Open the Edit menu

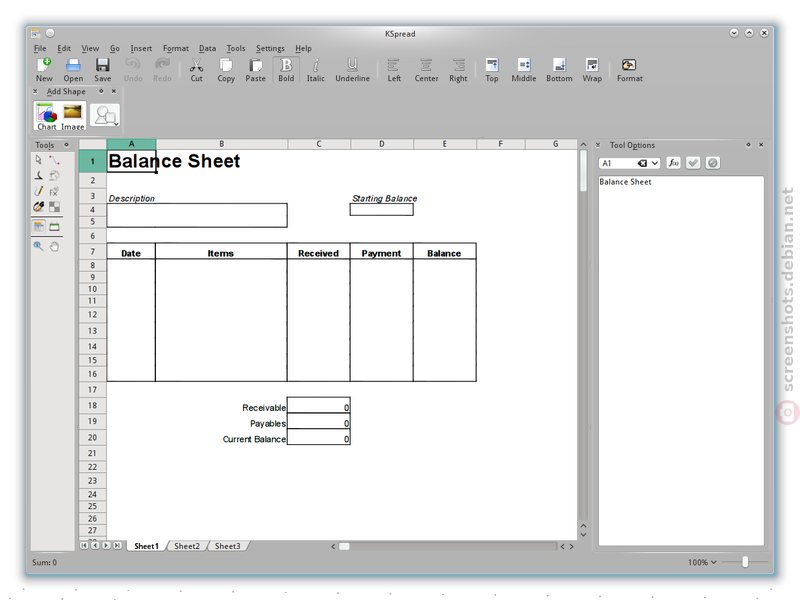pos(64,48)
